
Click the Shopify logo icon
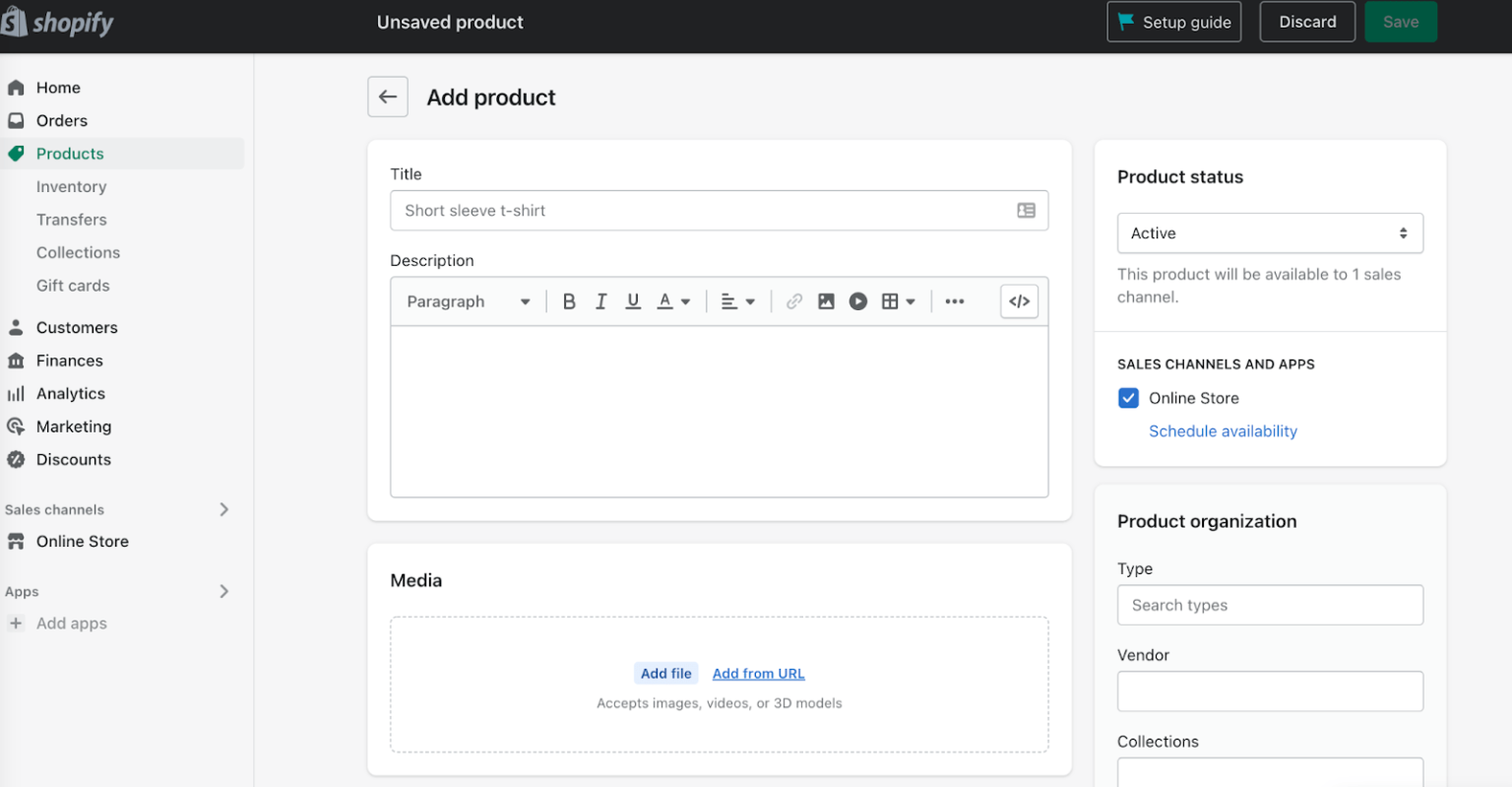(x=16, y=21)
